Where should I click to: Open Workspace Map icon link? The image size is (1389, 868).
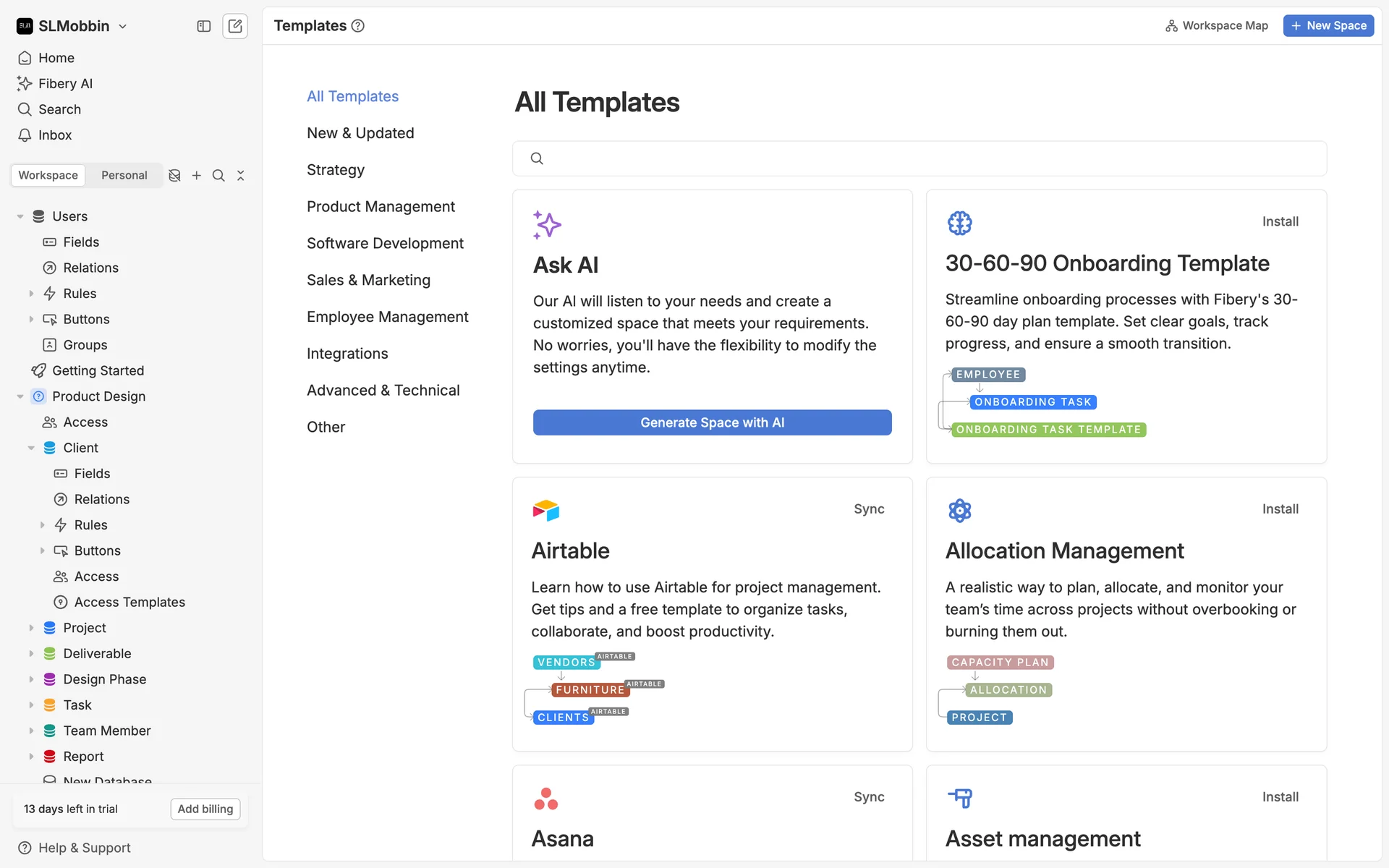point(1217,26)
